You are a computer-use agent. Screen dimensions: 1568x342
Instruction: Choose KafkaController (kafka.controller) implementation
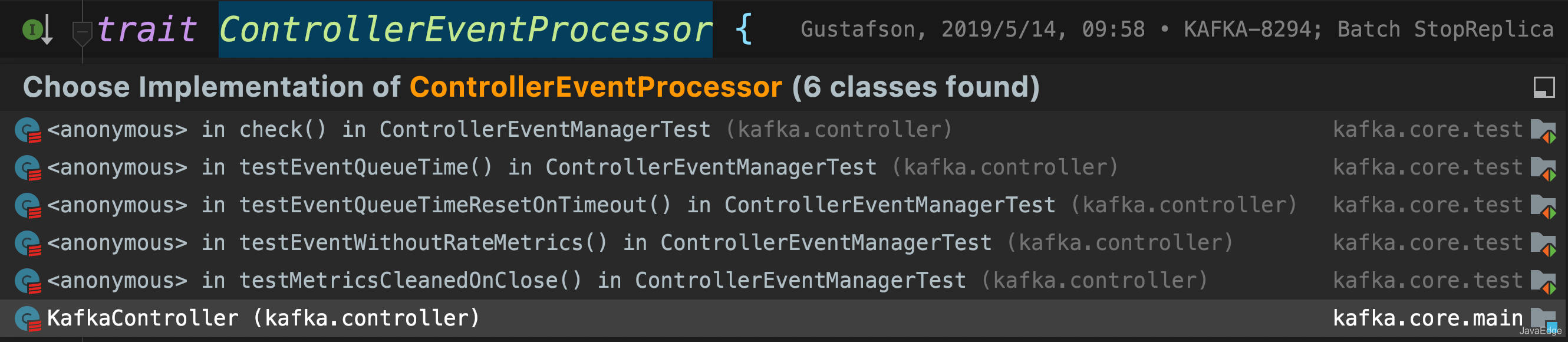(784, 318)
